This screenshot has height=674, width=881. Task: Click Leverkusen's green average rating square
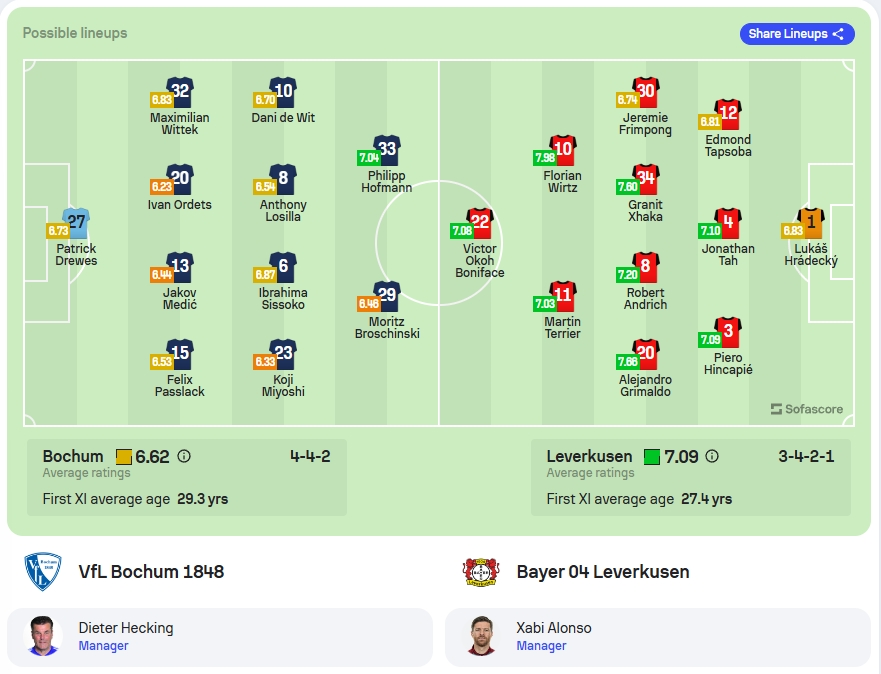[x=652, y=457]
